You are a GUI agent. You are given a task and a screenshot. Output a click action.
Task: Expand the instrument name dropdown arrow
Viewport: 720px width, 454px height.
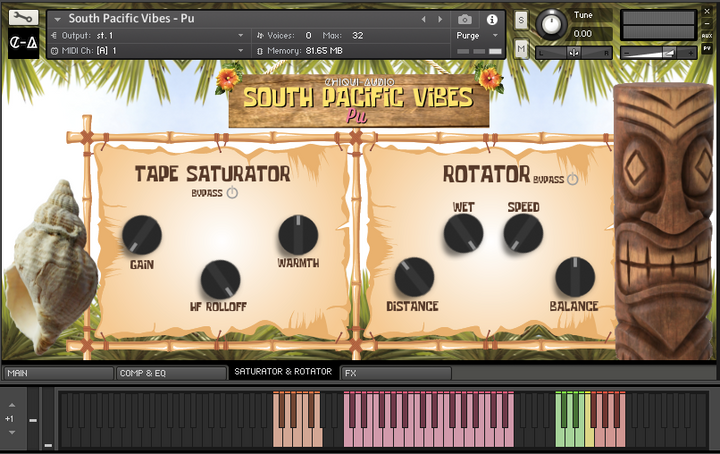[57, 19]
